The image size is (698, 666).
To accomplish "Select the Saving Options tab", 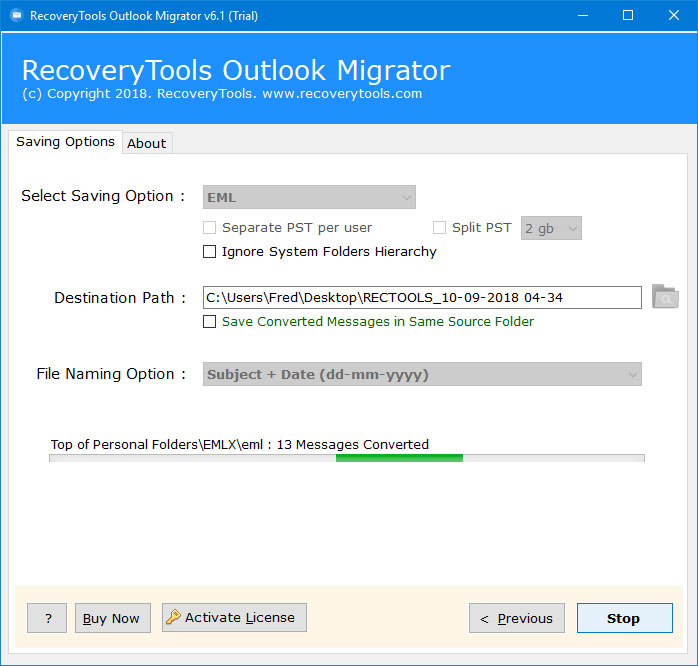I will (x=65, y=142).
